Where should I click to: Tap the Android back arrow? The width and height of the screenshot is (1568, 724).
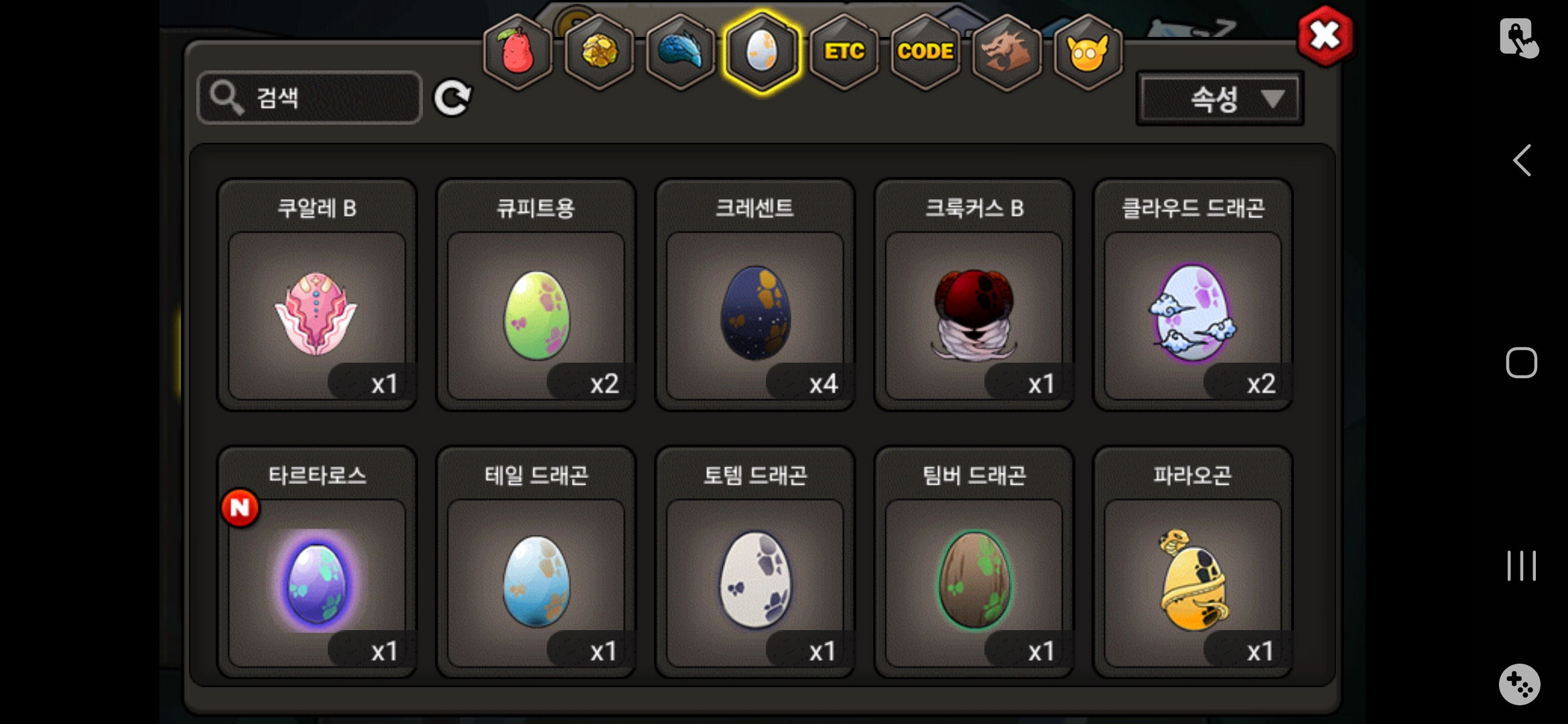coord(1522,160)
